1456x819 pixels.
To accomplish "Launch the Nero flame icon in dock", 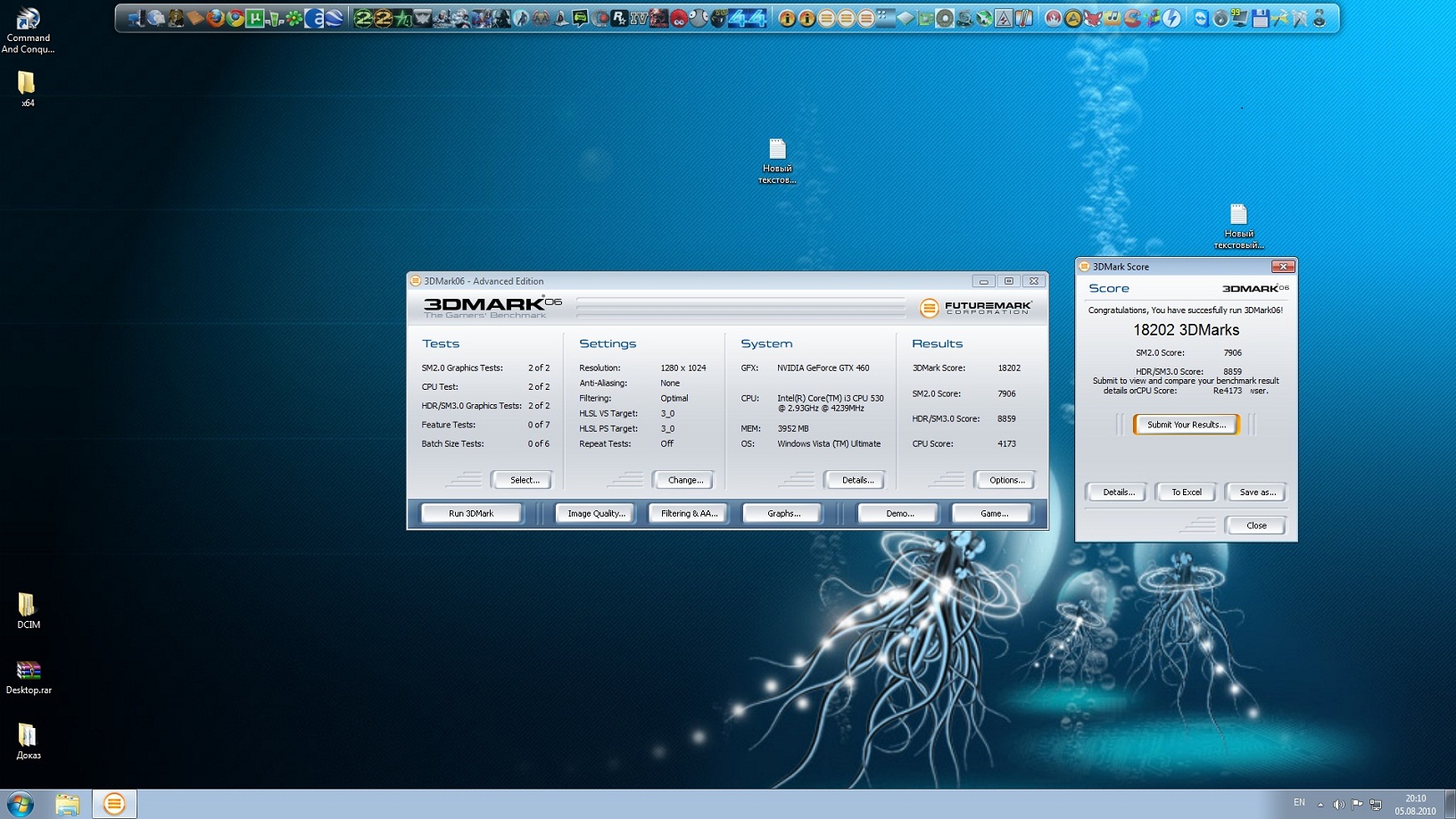I will (1054, 17).
